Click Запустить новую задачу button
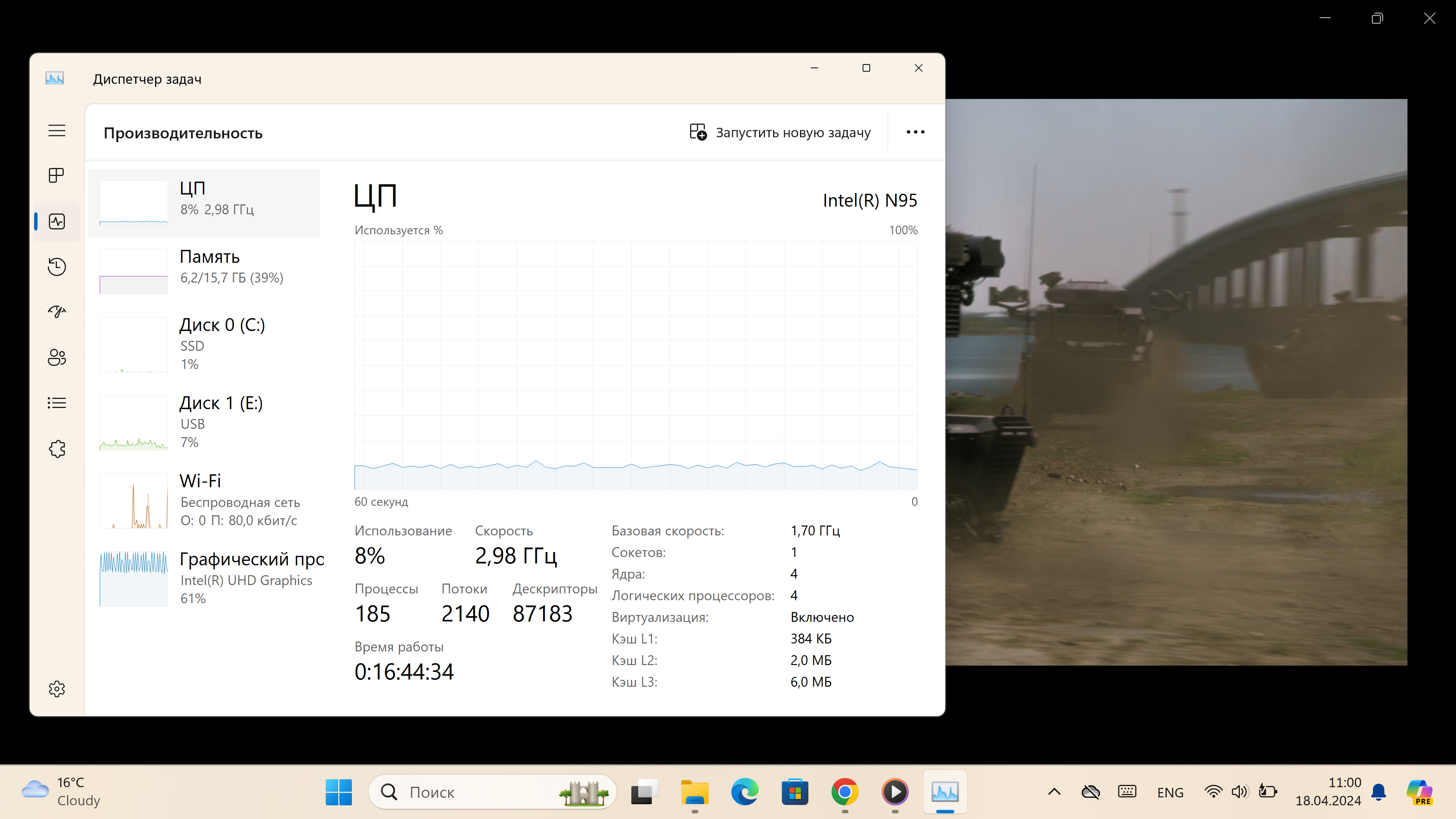Viewport: 1456px width, 819px height. pos(780,132)
